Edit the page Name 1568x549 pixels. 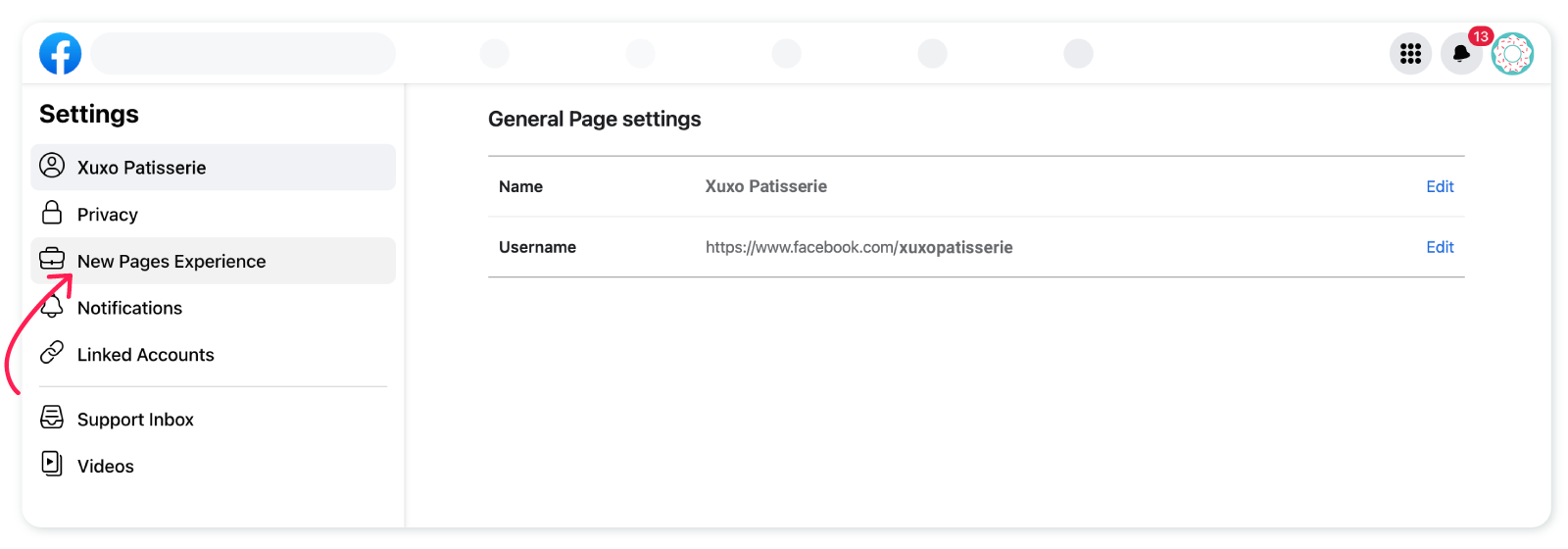(1440, 186)
